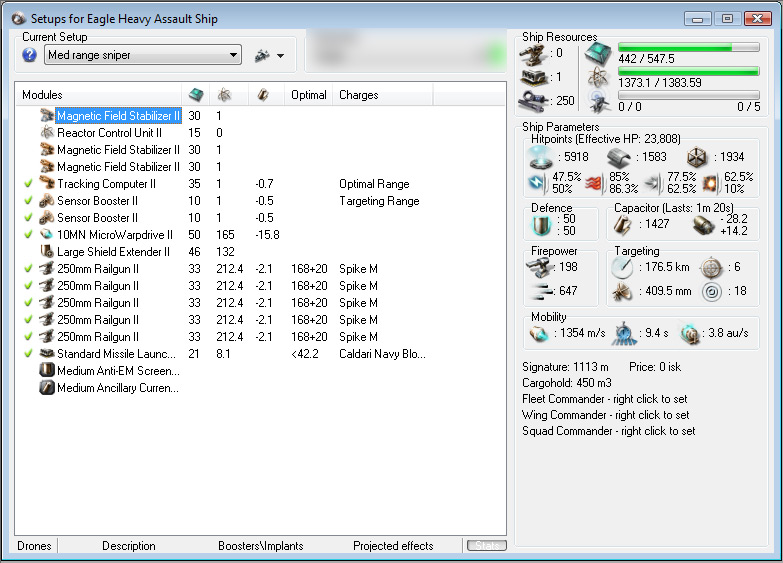Open the Boosters\Implants tab
Viewport: 783px width, 563px height.
pyautogui.click(x=260, y=546)
